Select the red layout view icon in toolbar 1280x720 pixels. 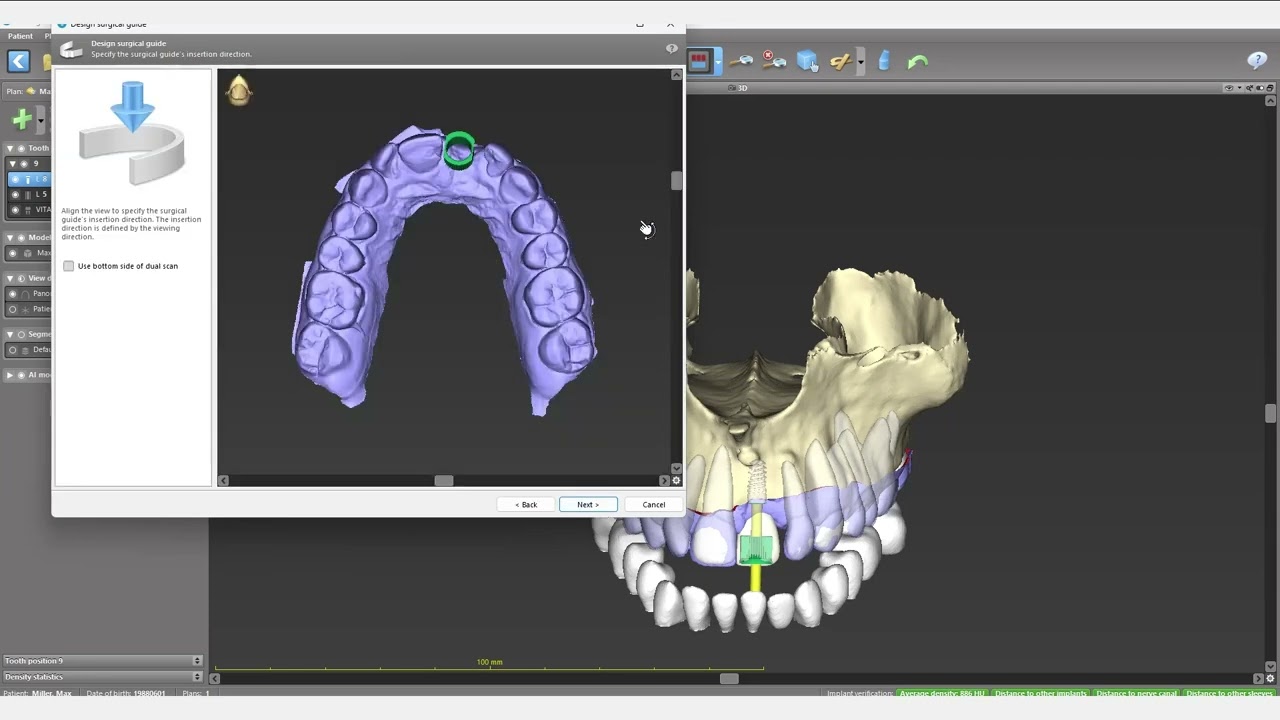coord(699,62)
